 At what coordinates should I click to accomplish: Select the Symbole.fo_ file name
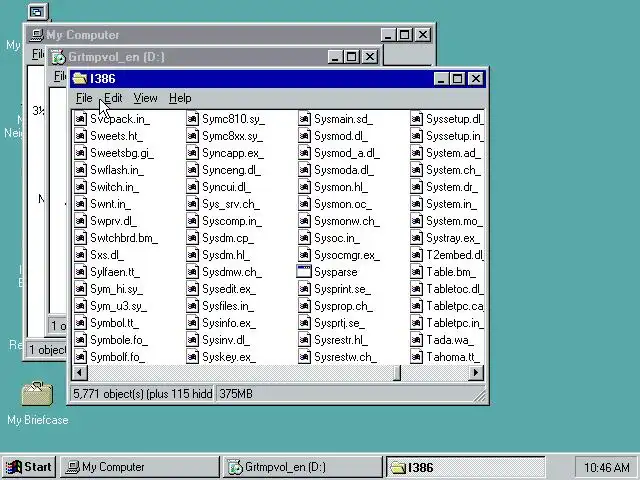coord(119,340)
